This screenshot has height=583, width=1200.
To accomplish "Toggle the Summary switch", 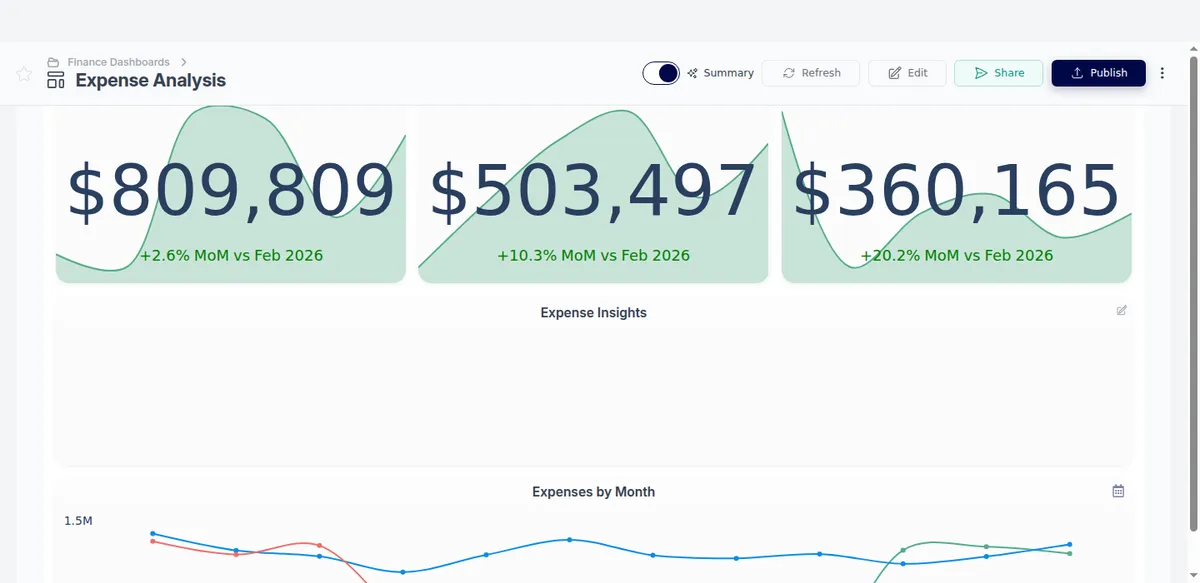I will pos(661,73).
